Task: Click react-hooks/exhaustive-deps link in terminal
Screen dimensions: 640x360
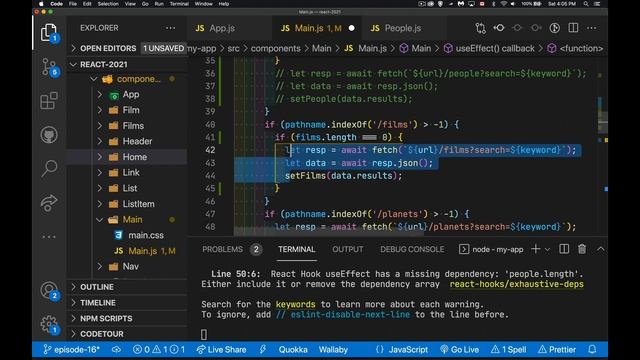Action: [516, 284]
